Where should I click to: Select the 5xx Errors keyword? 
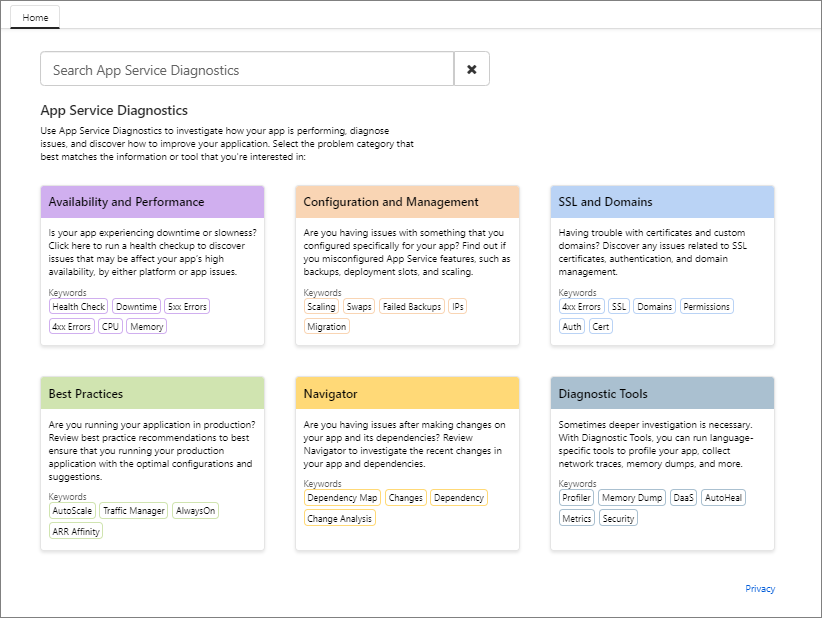pyautogui.click(x=189, y=306)
